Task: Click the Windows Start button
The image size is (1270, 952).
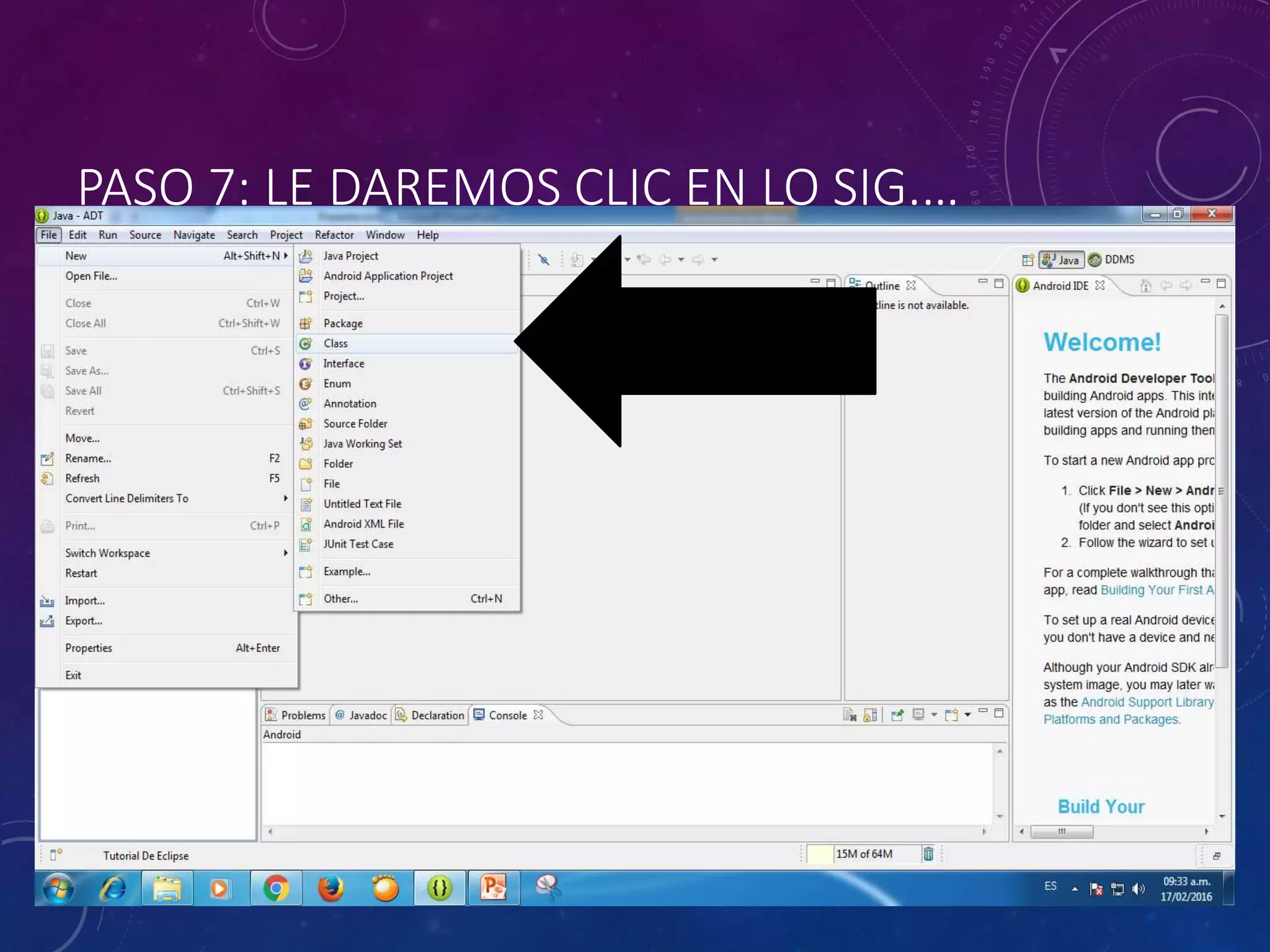Action: (x=59, y=889)
